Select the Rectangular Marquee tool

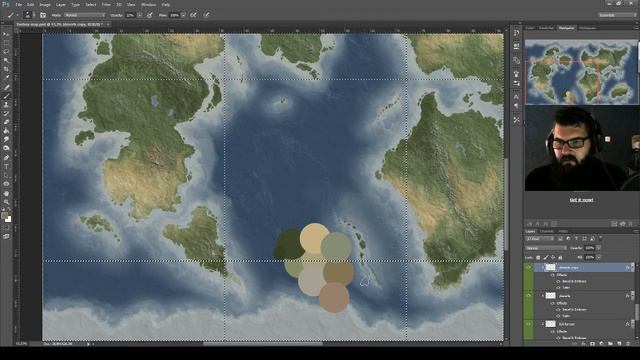coord(6,43)
